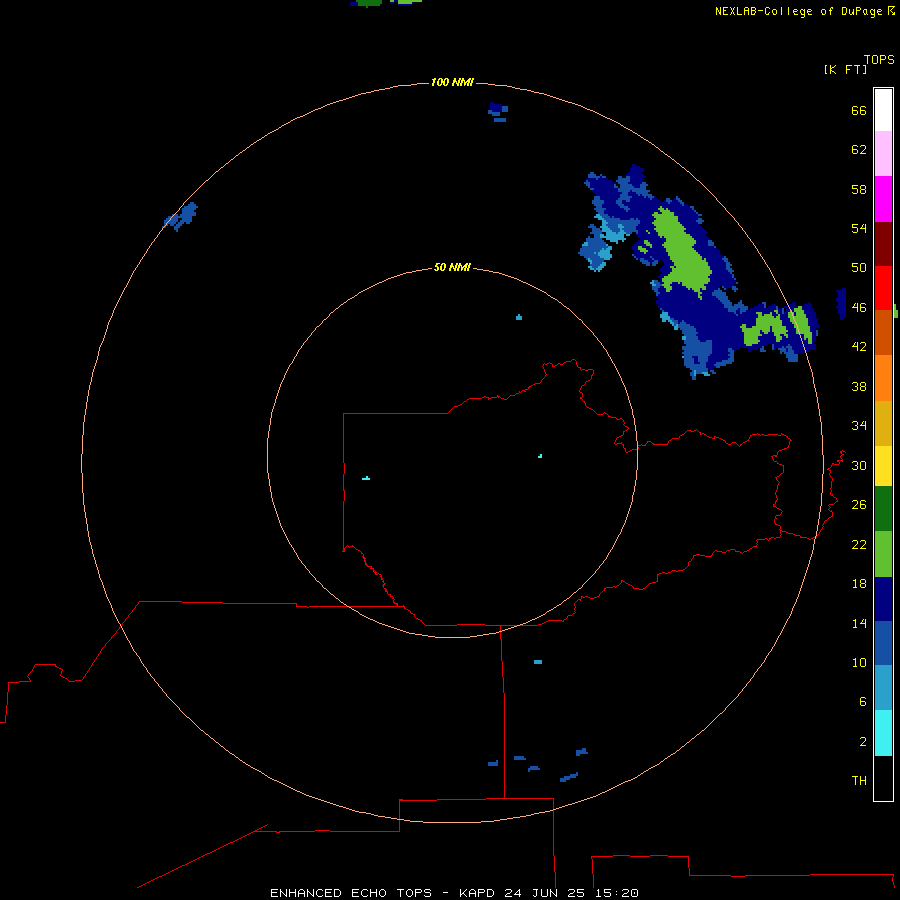This screenshot has width=900, height=900.
Task: Click the black TH legend swatch
Action: click(x=883, y=778)
